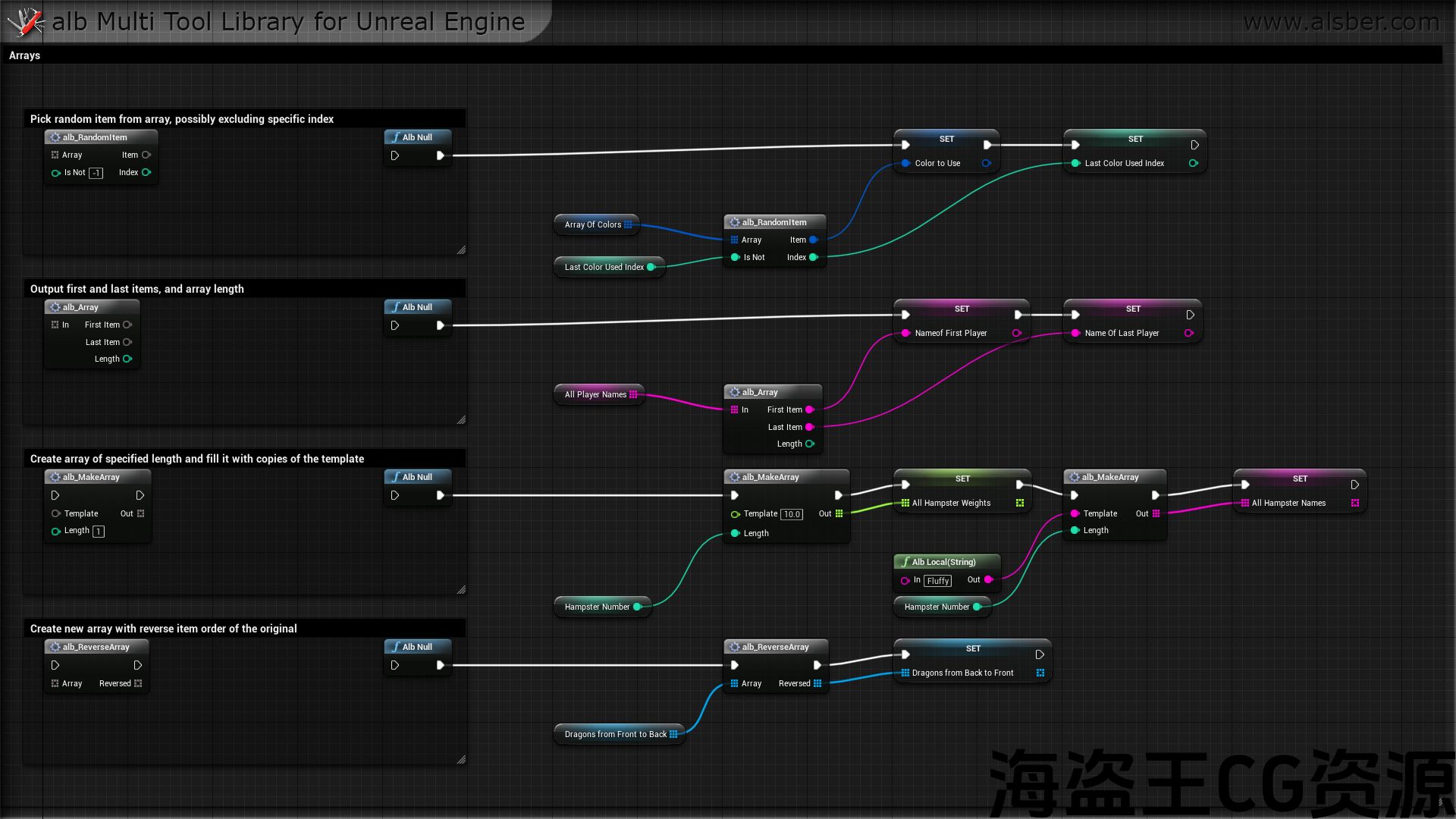
Task: Click the Last Color Used Index SET output pin
Action: (1194, 163)
